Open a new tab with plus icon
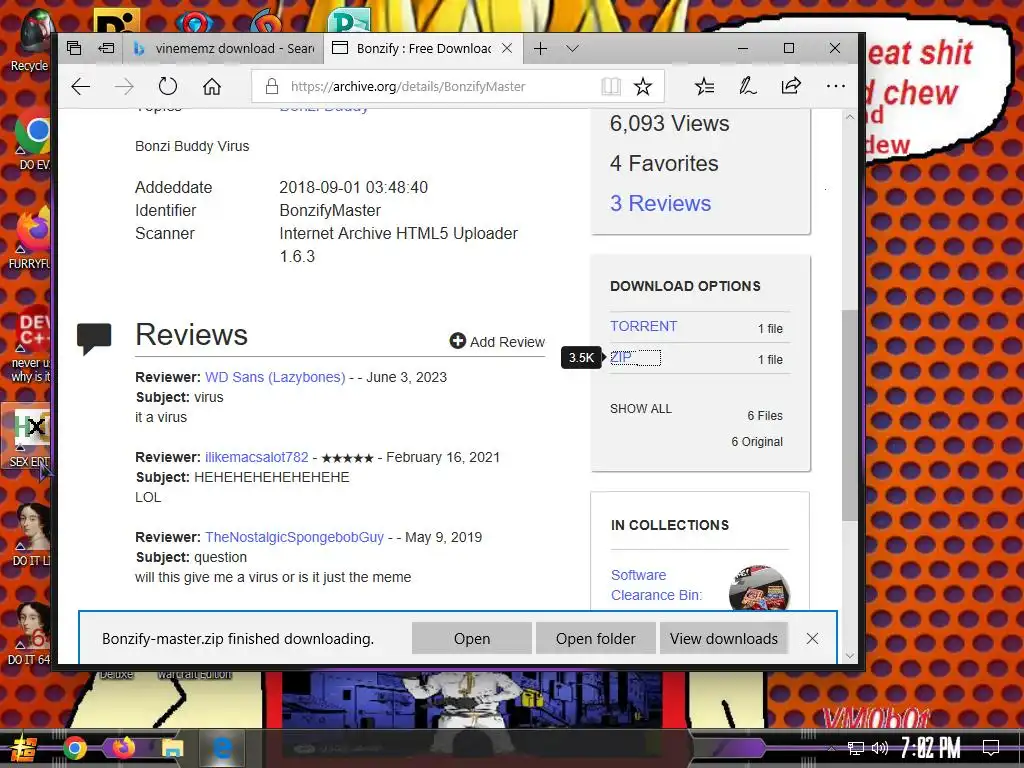This screenshot has width=1024, height=768. 540,48
